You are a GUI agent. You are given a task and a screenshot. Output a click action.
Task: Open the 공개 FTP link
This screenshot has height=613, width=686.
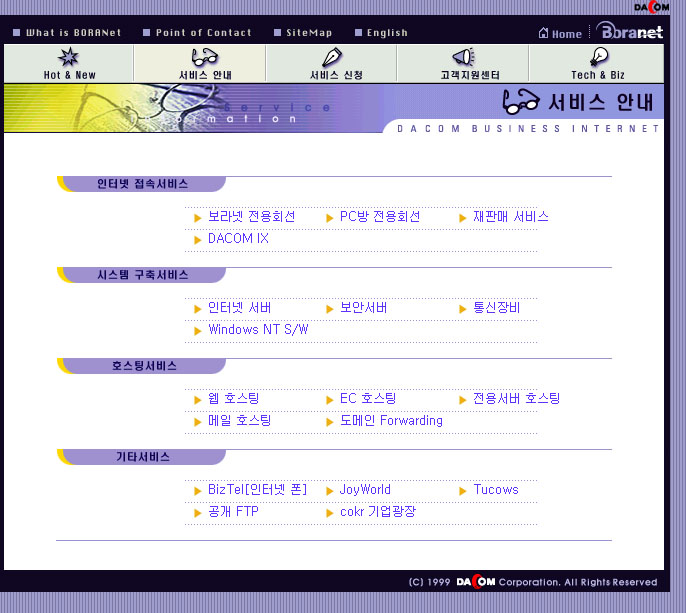(x=233, y=511)
